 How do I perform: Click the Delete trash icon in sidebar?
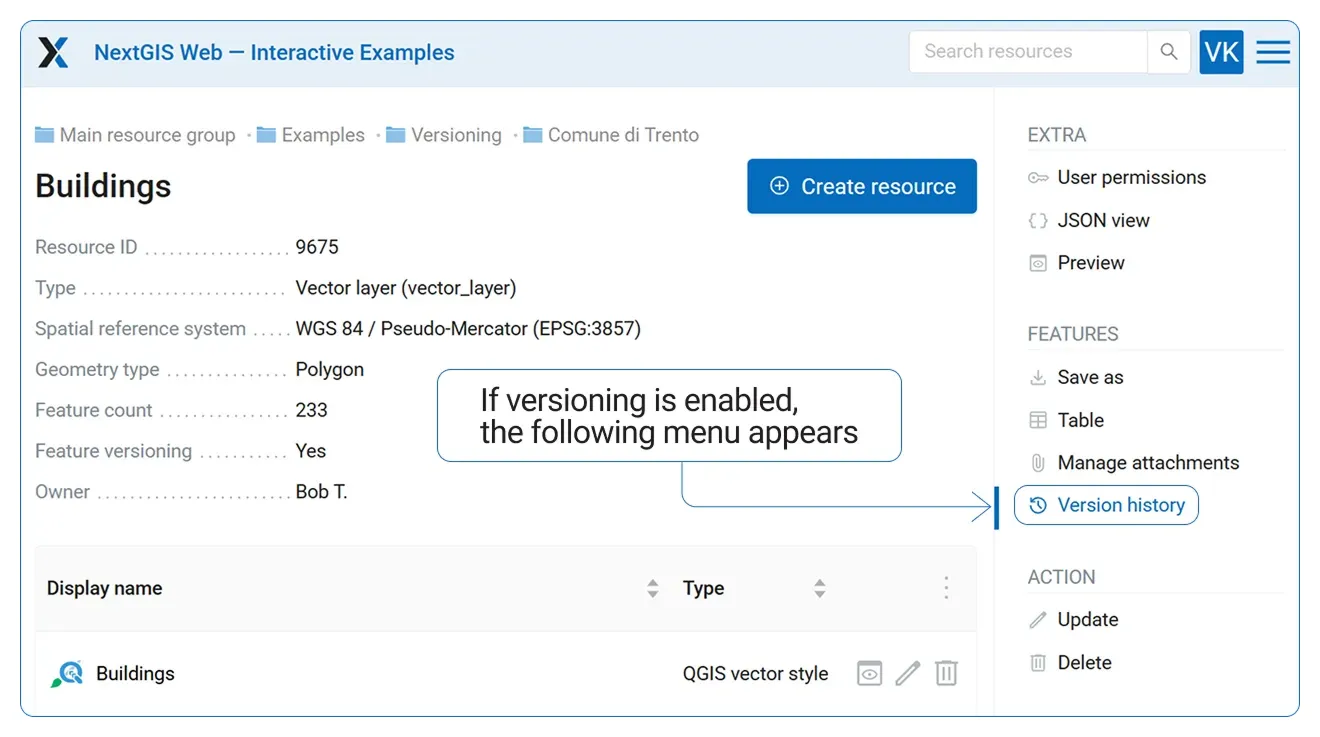click(x=1038, y=663)
